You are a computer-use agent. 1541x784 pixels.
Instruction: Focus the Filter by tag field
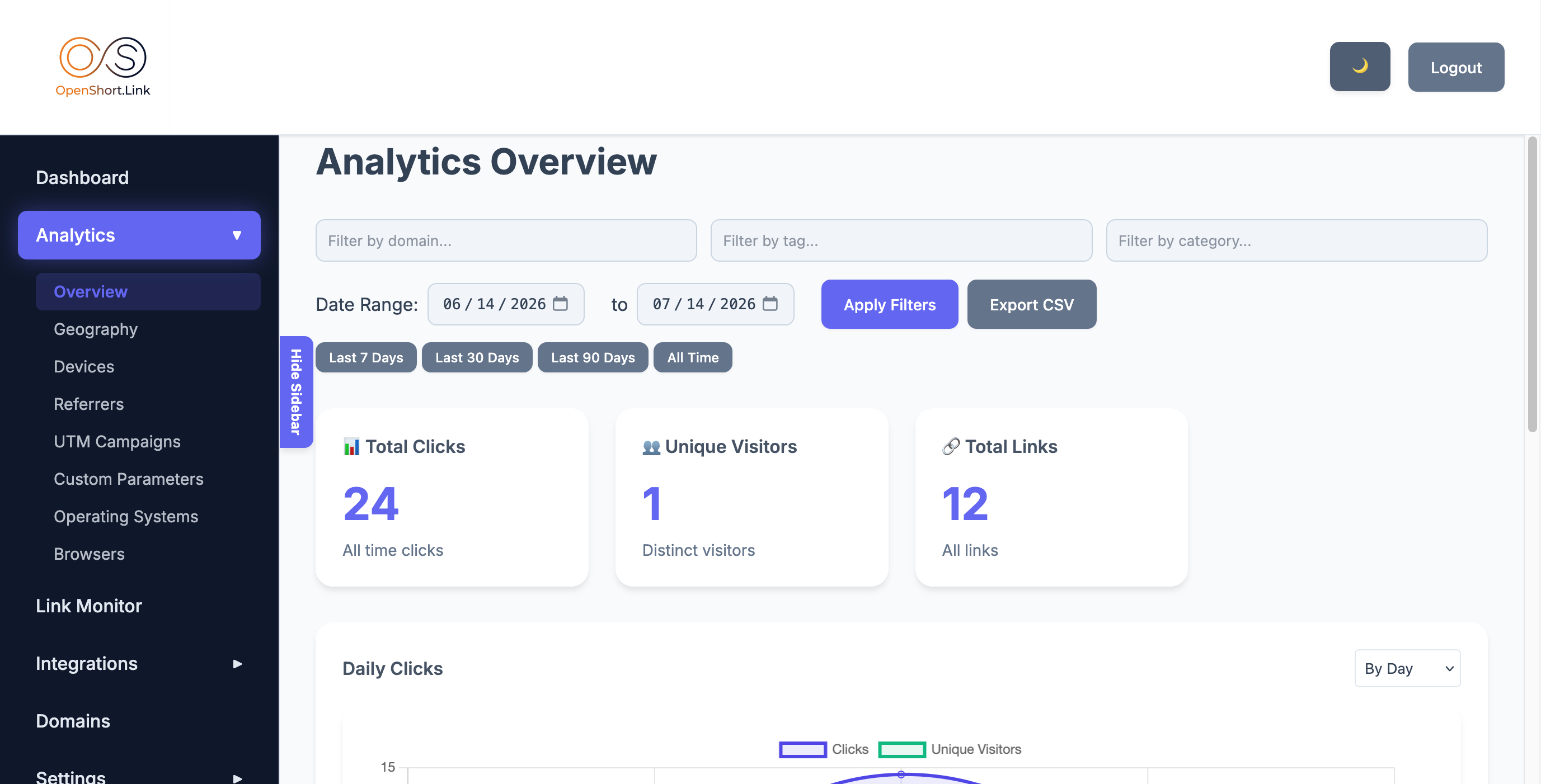click(901, 240)
